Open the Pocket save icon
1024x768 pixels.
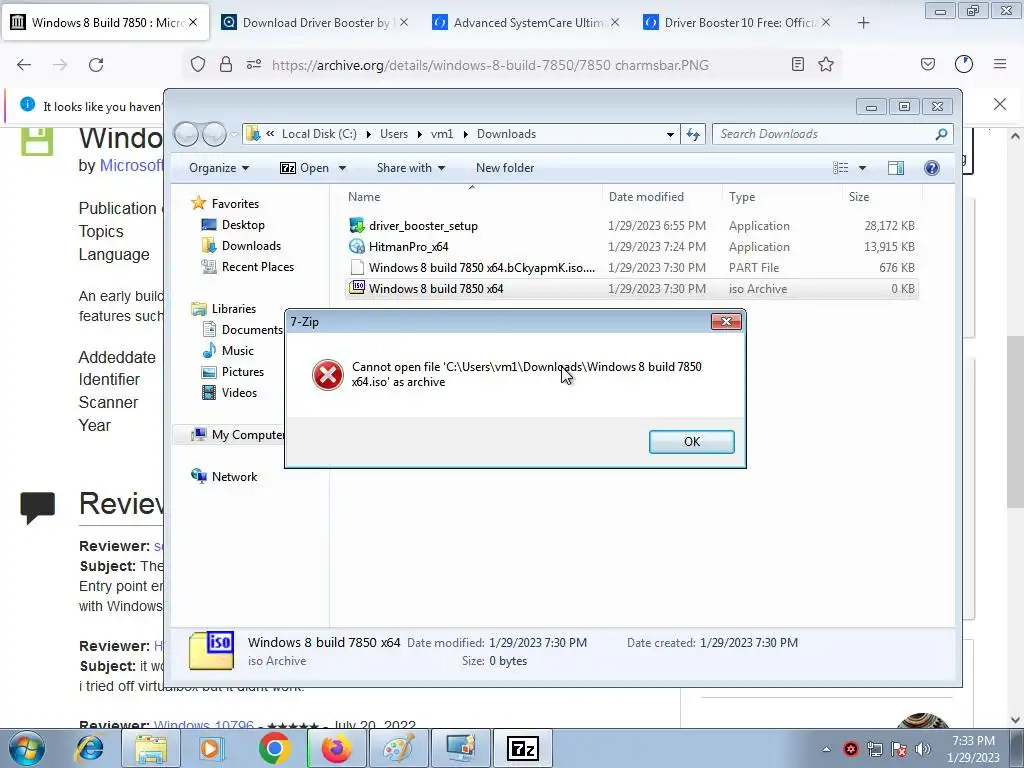[928, 64]
